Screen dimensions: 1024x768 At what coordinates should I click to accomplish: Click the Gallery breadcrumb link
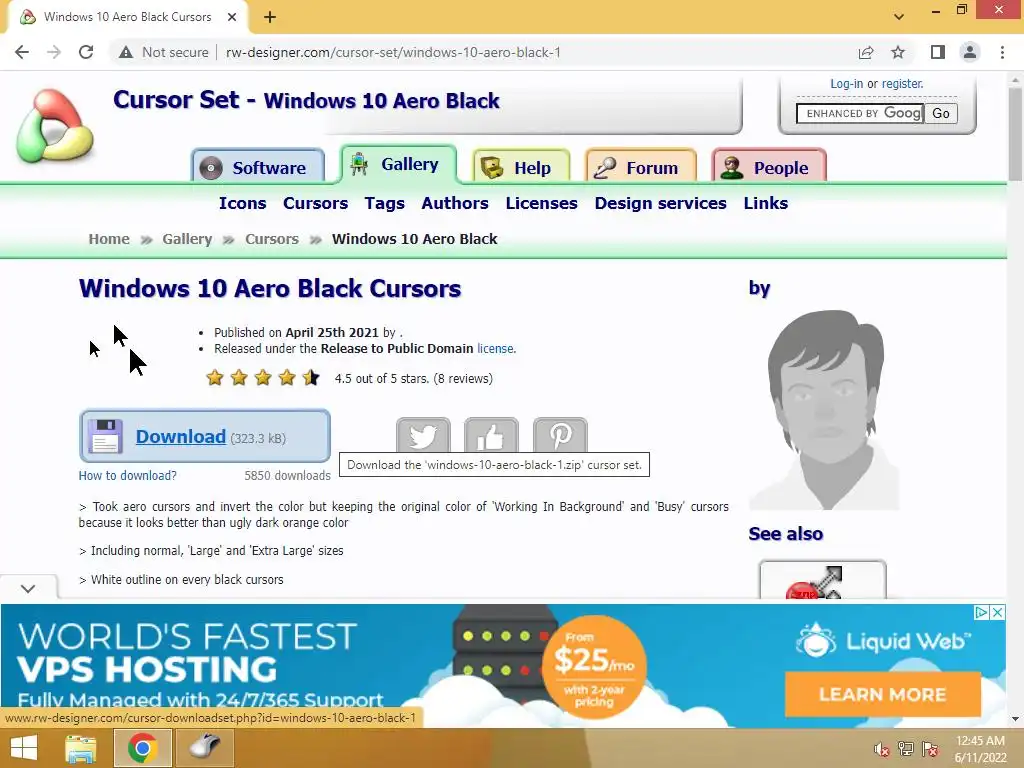tap(187, 239)
